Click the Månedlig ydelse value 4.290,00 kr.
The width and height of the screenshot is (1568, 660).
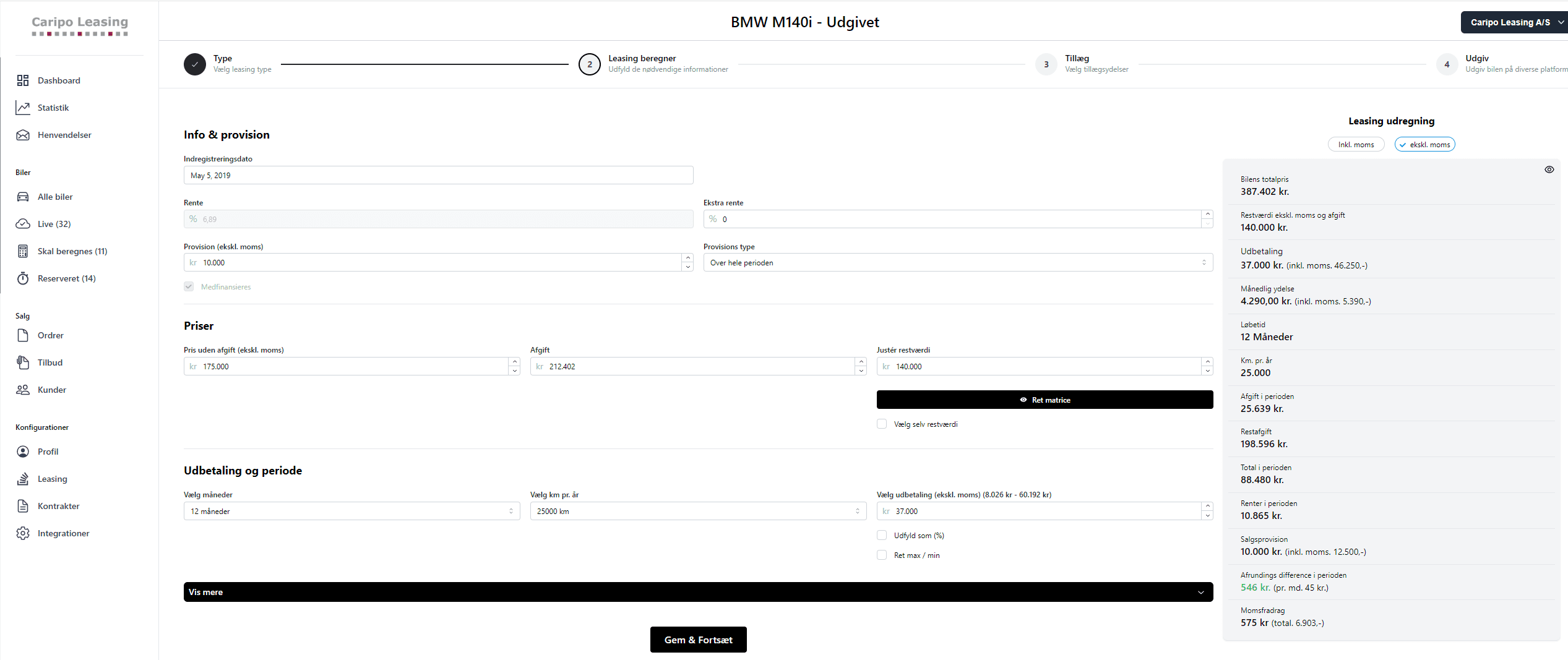coord(1266,301)
